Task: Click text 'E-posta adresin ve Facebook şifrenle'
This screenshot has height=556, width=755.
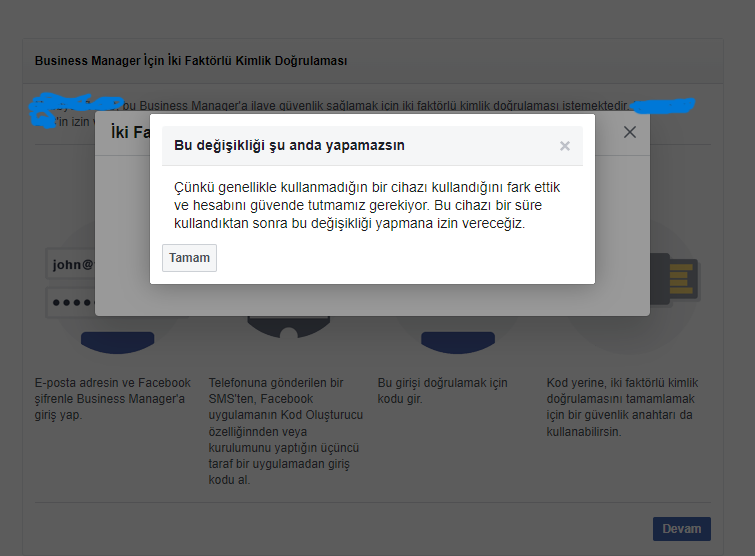Action: click(113, 399)
